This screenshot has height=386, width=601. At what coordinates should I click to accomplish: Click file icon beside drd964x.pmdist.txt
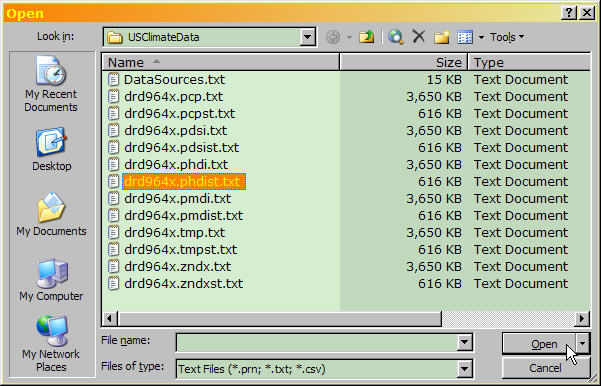click(x=113, y=215)
